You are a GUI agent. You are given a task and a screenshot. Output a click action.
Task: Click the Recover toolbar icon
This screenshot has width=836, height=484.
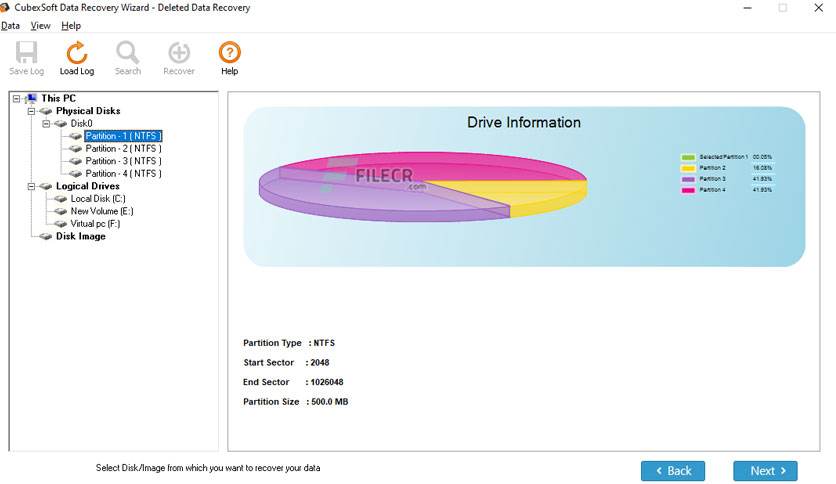point(179,52)
